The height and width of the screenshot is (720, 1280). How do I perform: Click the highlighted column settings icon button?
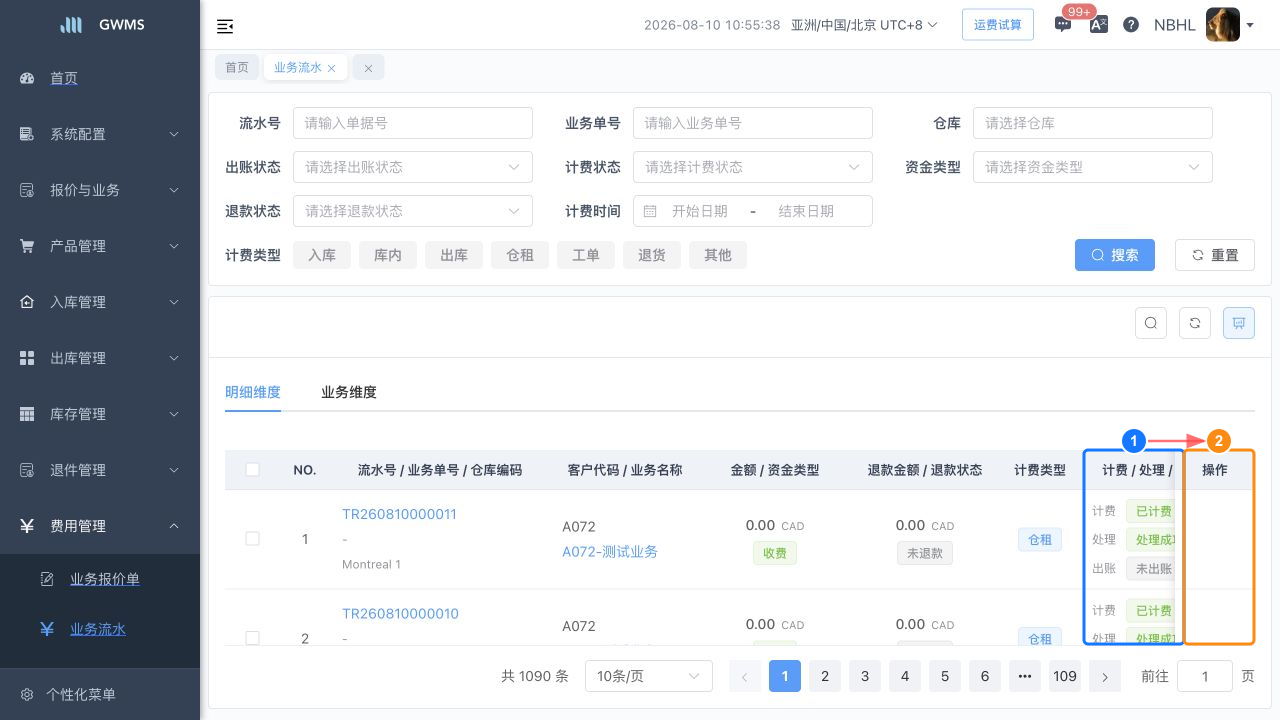tap(1239, 323)
